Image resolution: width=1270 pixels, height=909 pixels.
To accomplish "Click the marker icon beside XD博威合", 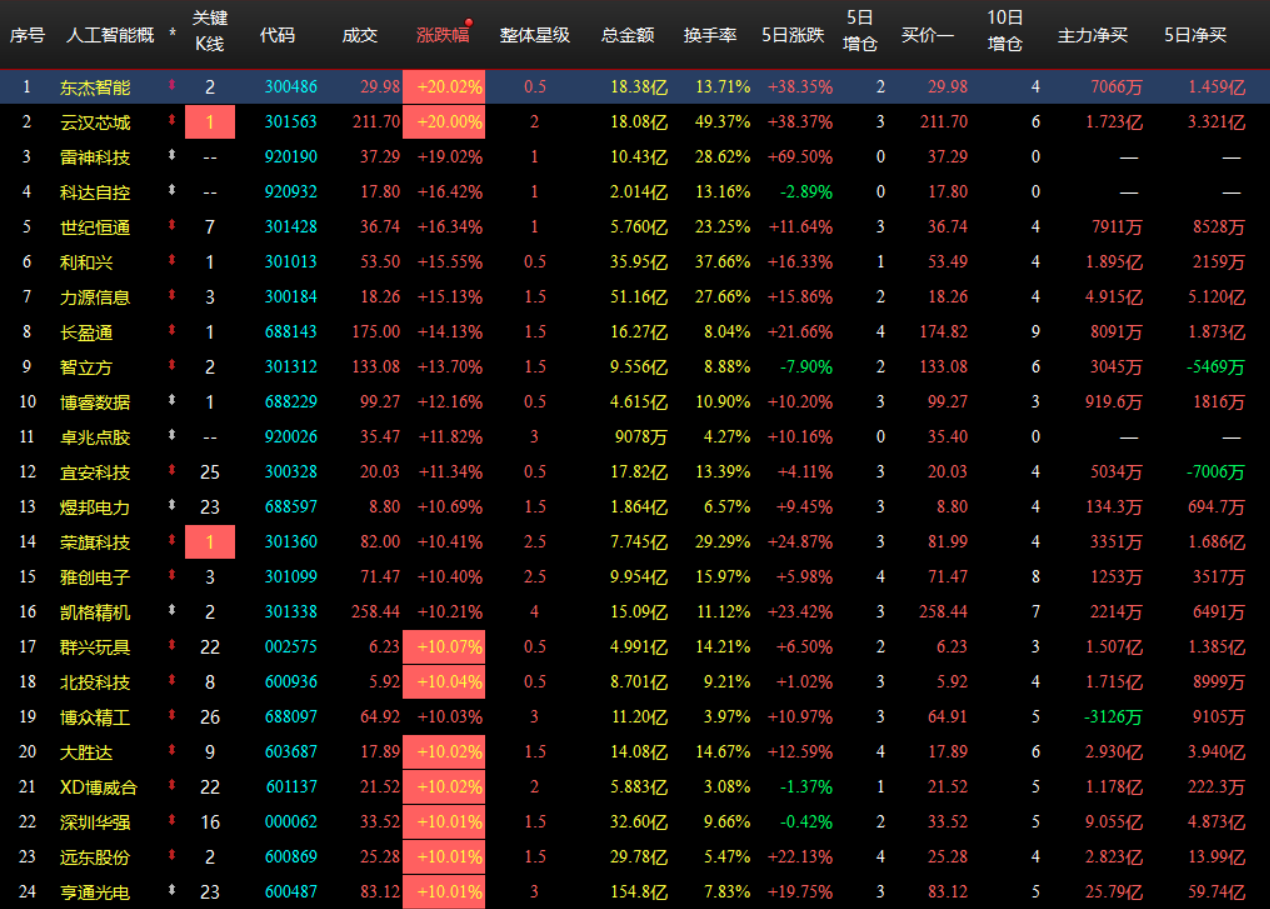I will tap(172, 786).
